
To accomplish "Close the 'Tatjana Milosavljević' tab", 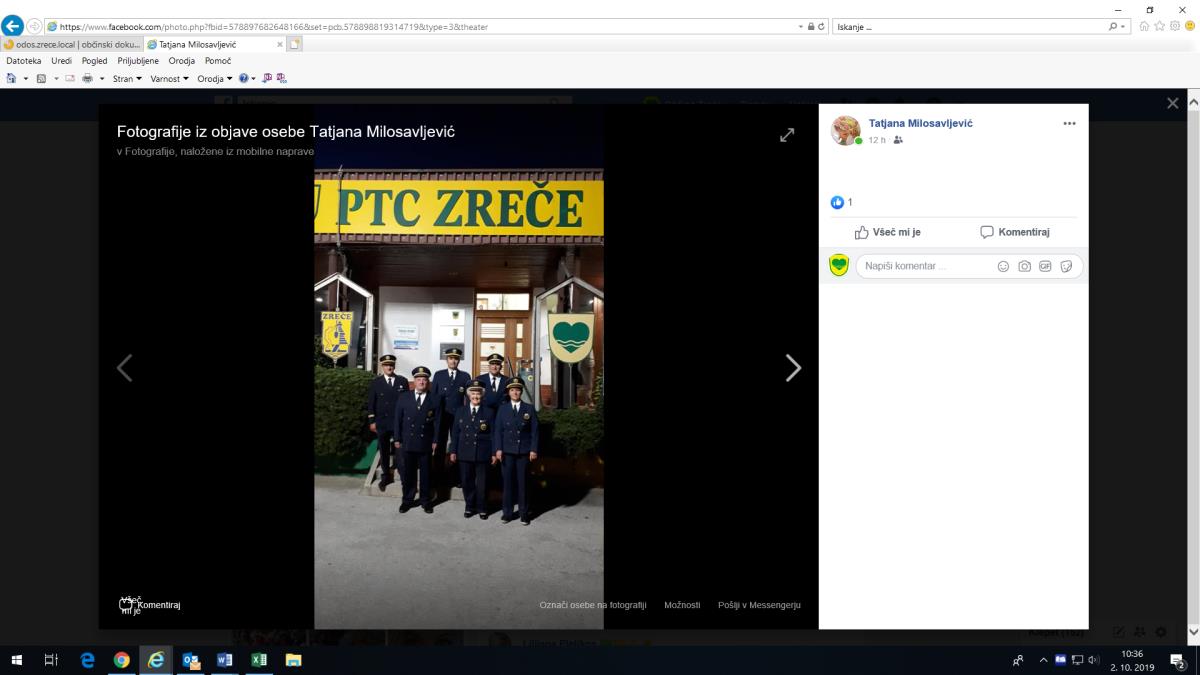I will click(280, 44).
